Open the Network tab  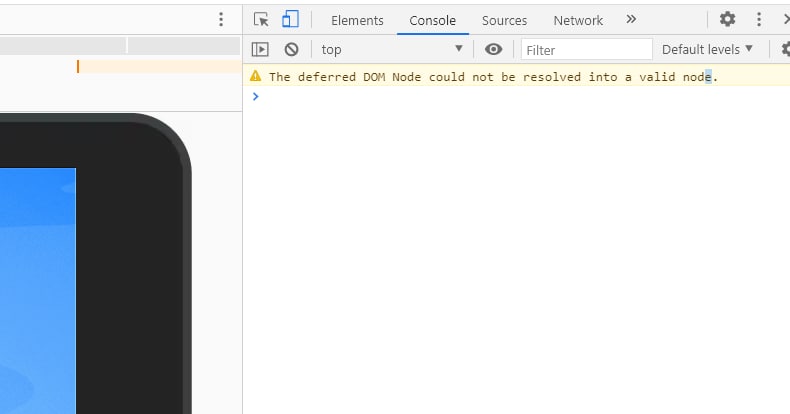(x=578, y=21)
